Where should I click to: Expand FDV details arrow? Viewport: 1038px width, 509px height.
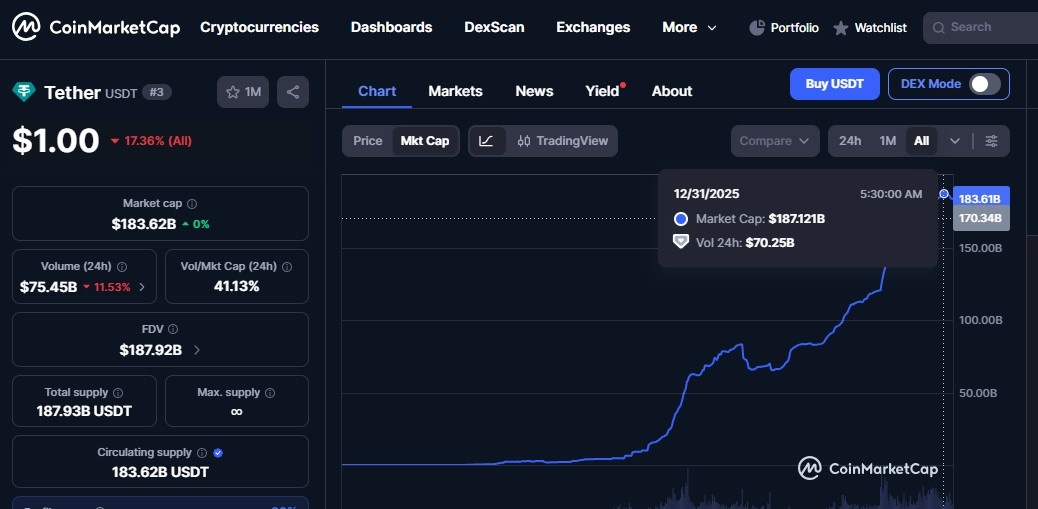click(x=197, y=350)
